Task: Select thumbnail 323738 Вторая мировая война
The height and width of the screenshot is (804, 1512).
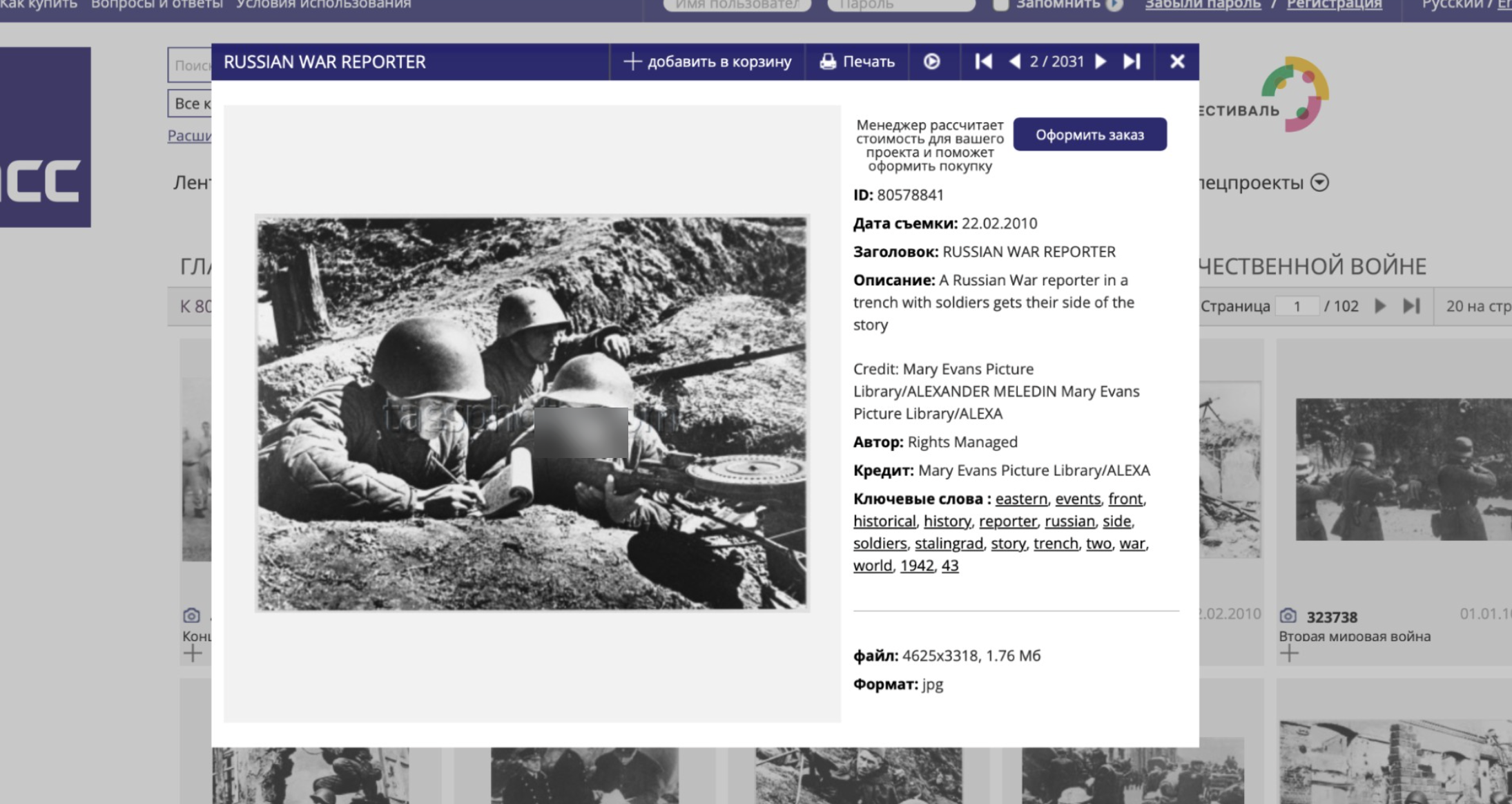Action: pyautogui.click(x=1404, y=470)
